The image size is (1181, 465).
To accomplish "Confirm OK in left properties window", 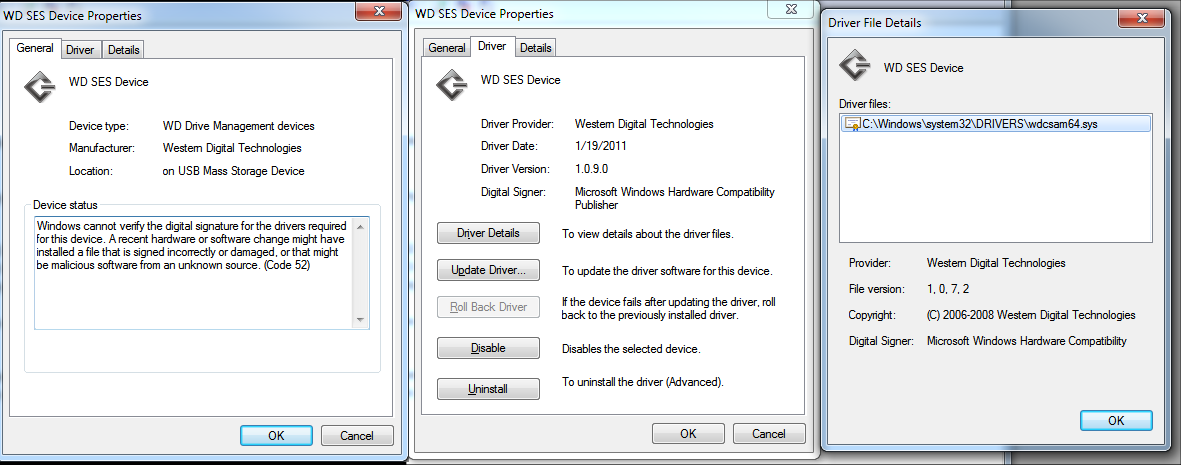I will (276, 436).
